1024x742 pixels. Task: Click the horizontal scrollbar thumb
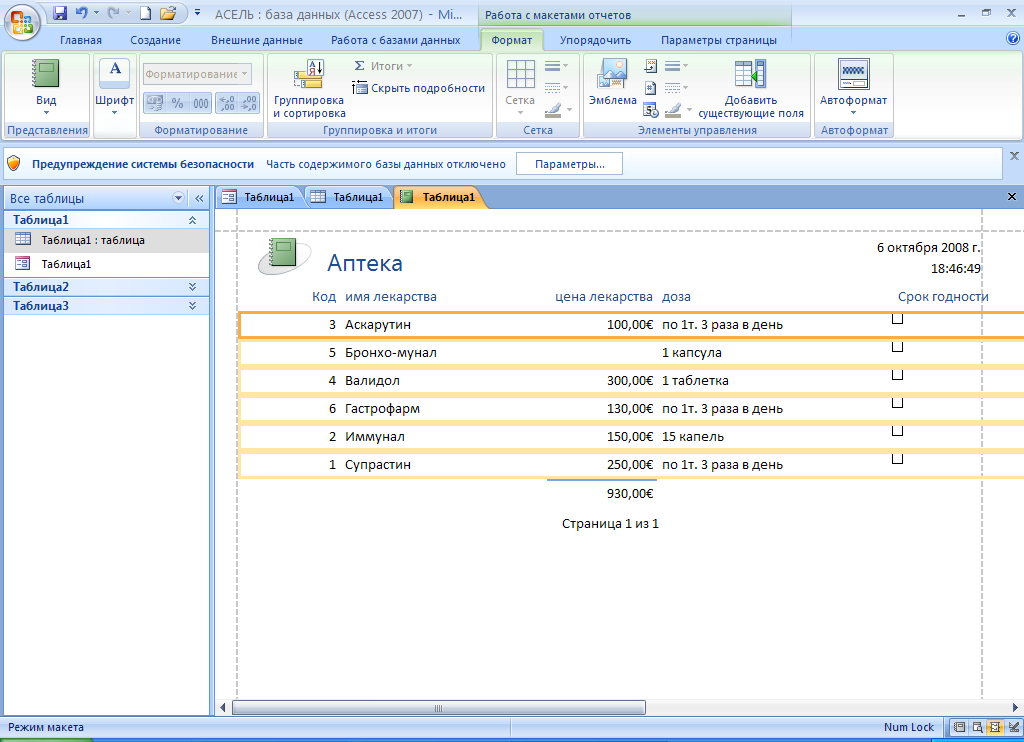437,708
